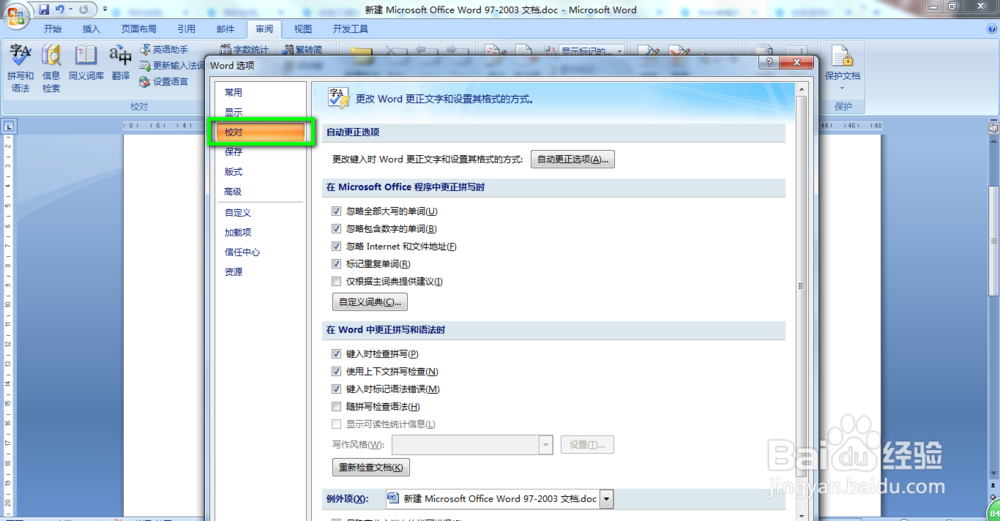
Task: Toggle 键入时标记语法错误 checkbox
Action: [x=336, y=389]
